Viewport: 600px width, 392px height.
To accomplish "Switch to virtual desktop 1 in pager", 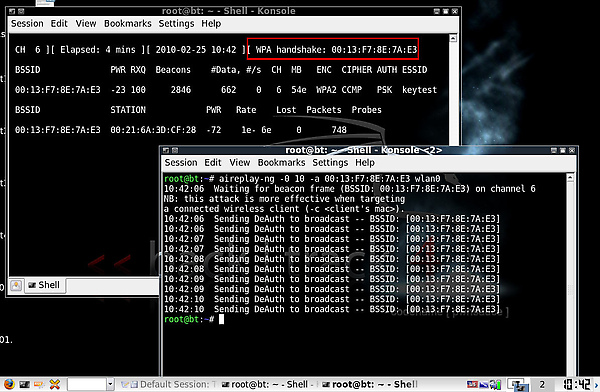I will [518, 384].
